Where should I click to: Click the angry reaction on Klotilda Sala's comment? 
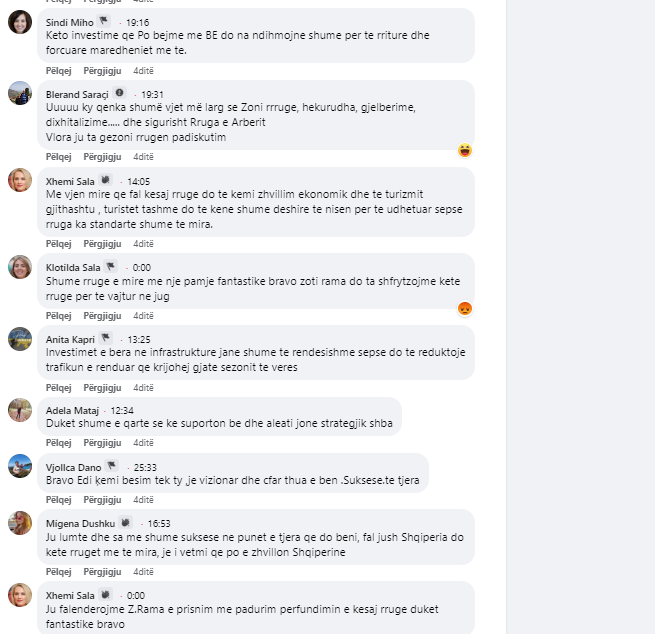pyautogui.click(x=464, y=308)
